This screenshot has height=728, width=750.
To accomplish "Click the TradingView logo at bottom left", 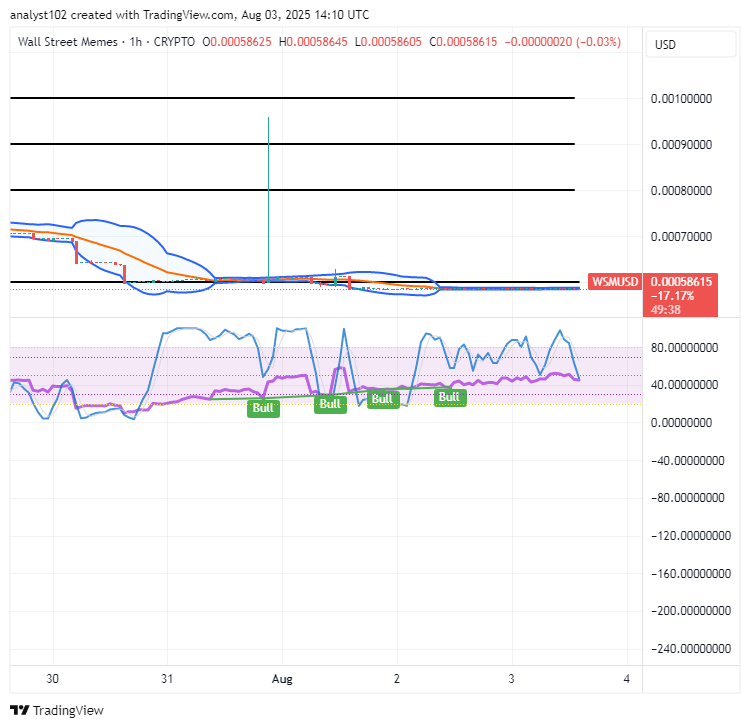I will [56, 710].
